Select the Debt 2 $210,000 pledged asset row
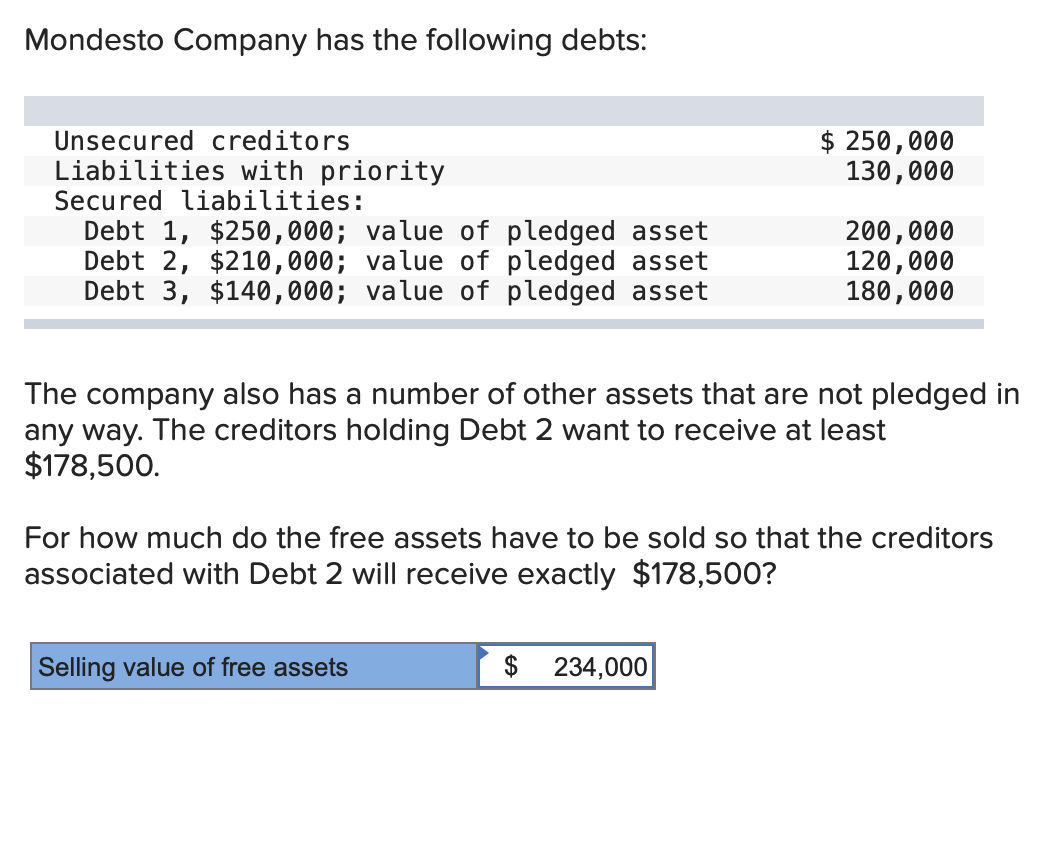This screenshot has width=1064, height=856. pos(504,261)
